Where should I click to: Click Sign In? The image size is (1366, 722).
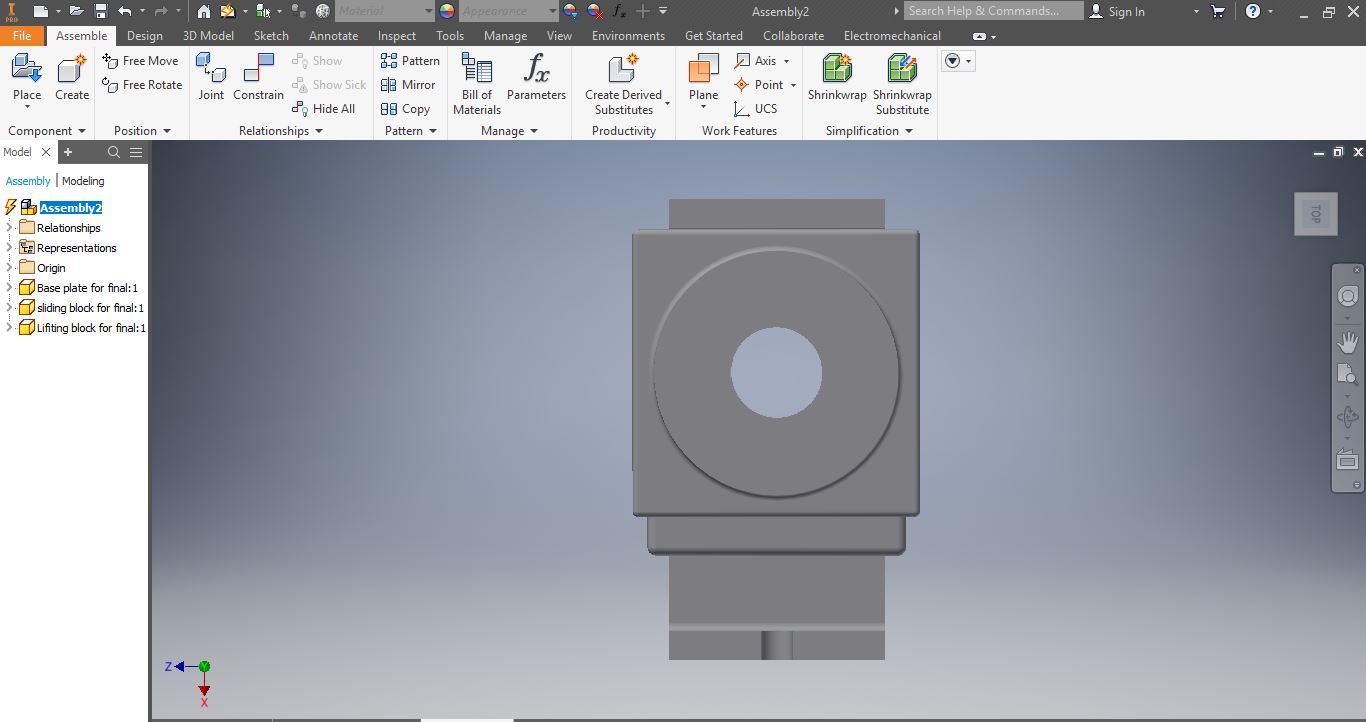pyautogui.click(x=1117, y=11)
